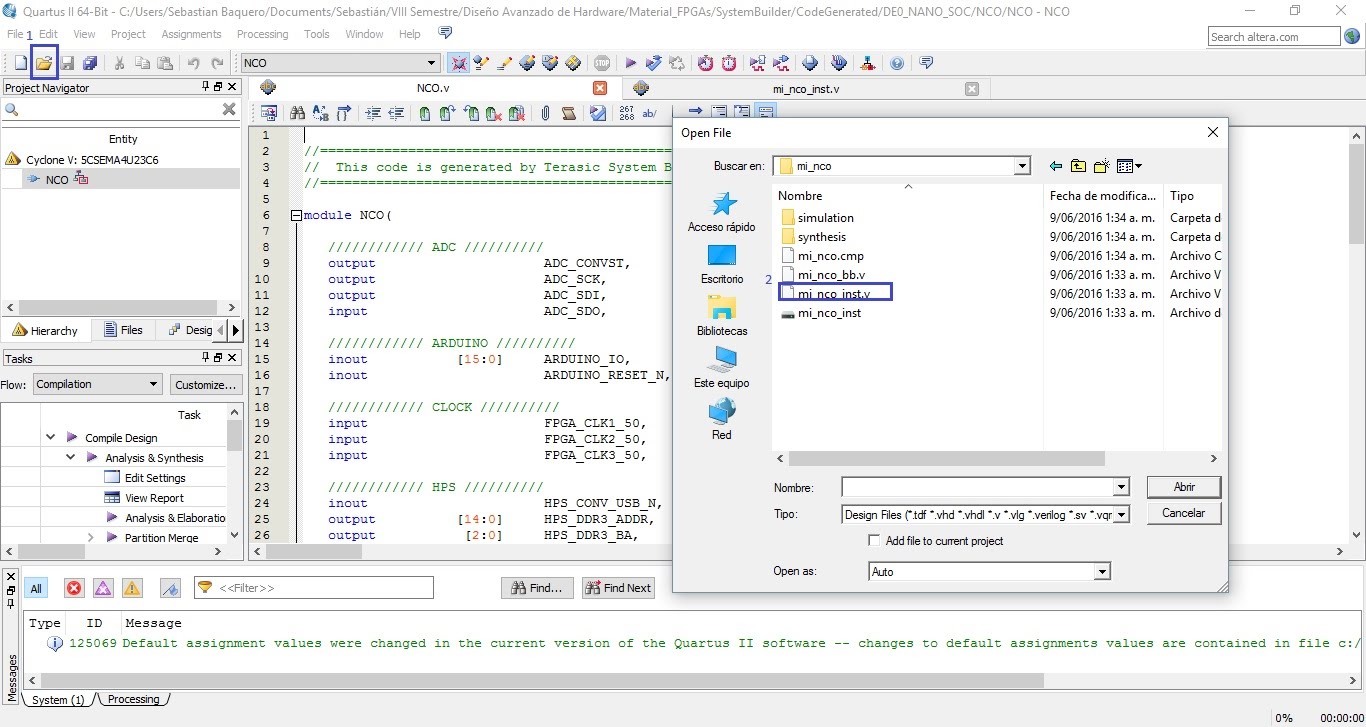
Task: Click the Undo arrow icon
Action: tap(193, 63)
